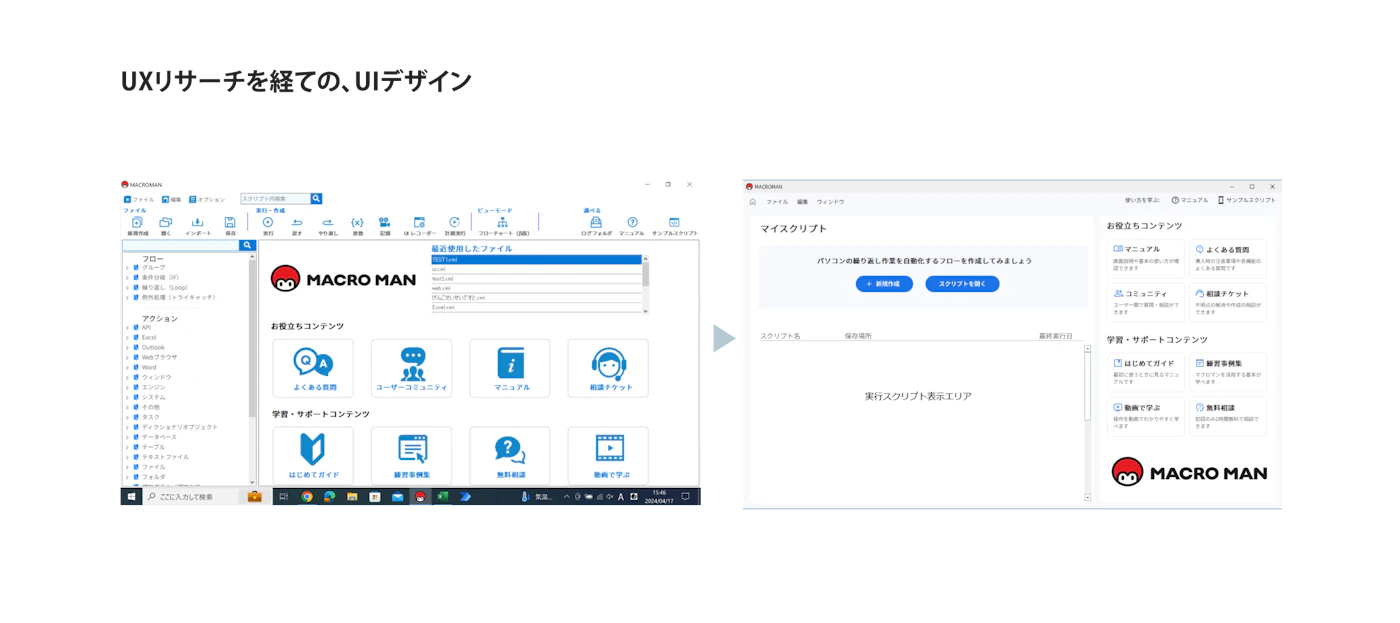Image resolution: width=1400 pixels, height=623 pixels.
Task: Click the スクリプト内検索 search field
Action: point(275,199)
